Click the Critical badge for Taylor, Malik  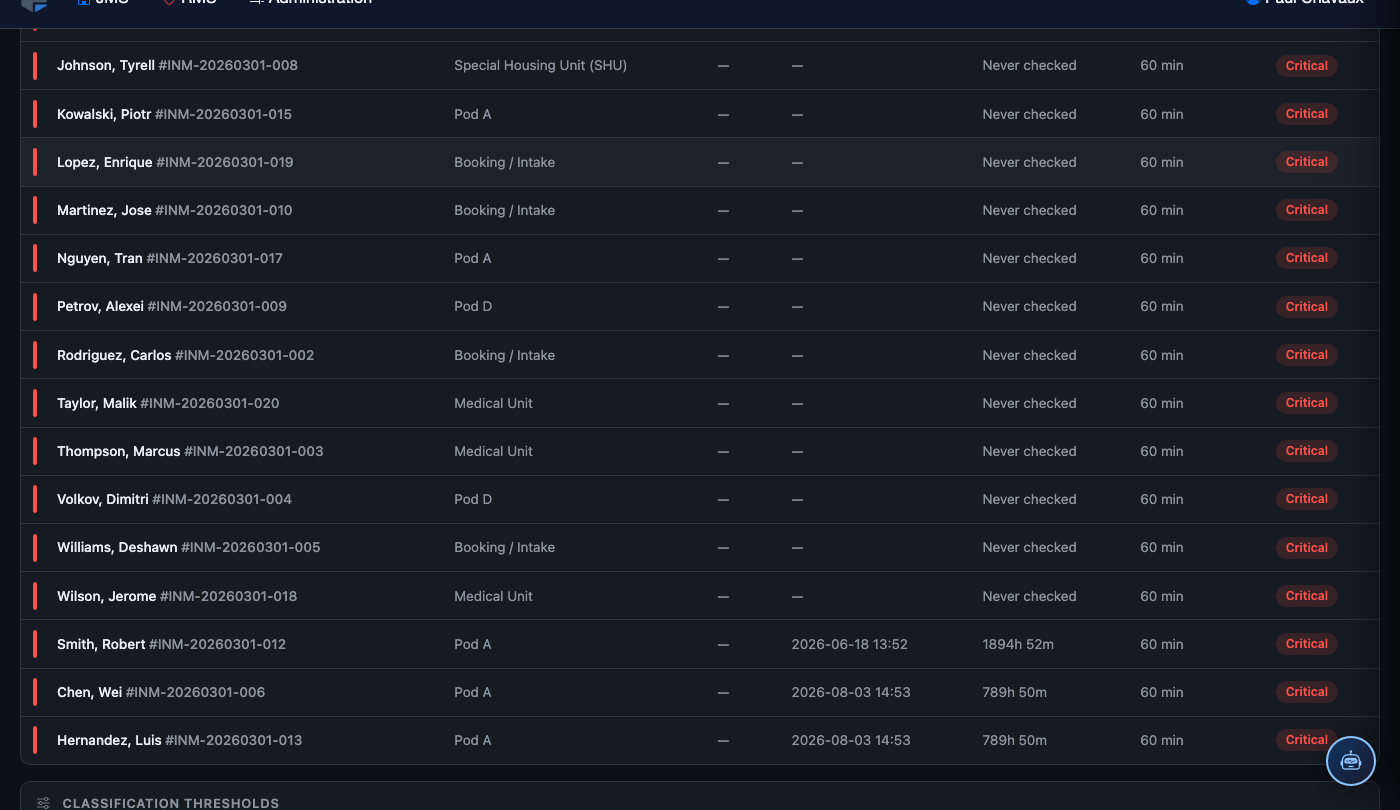1306,403
